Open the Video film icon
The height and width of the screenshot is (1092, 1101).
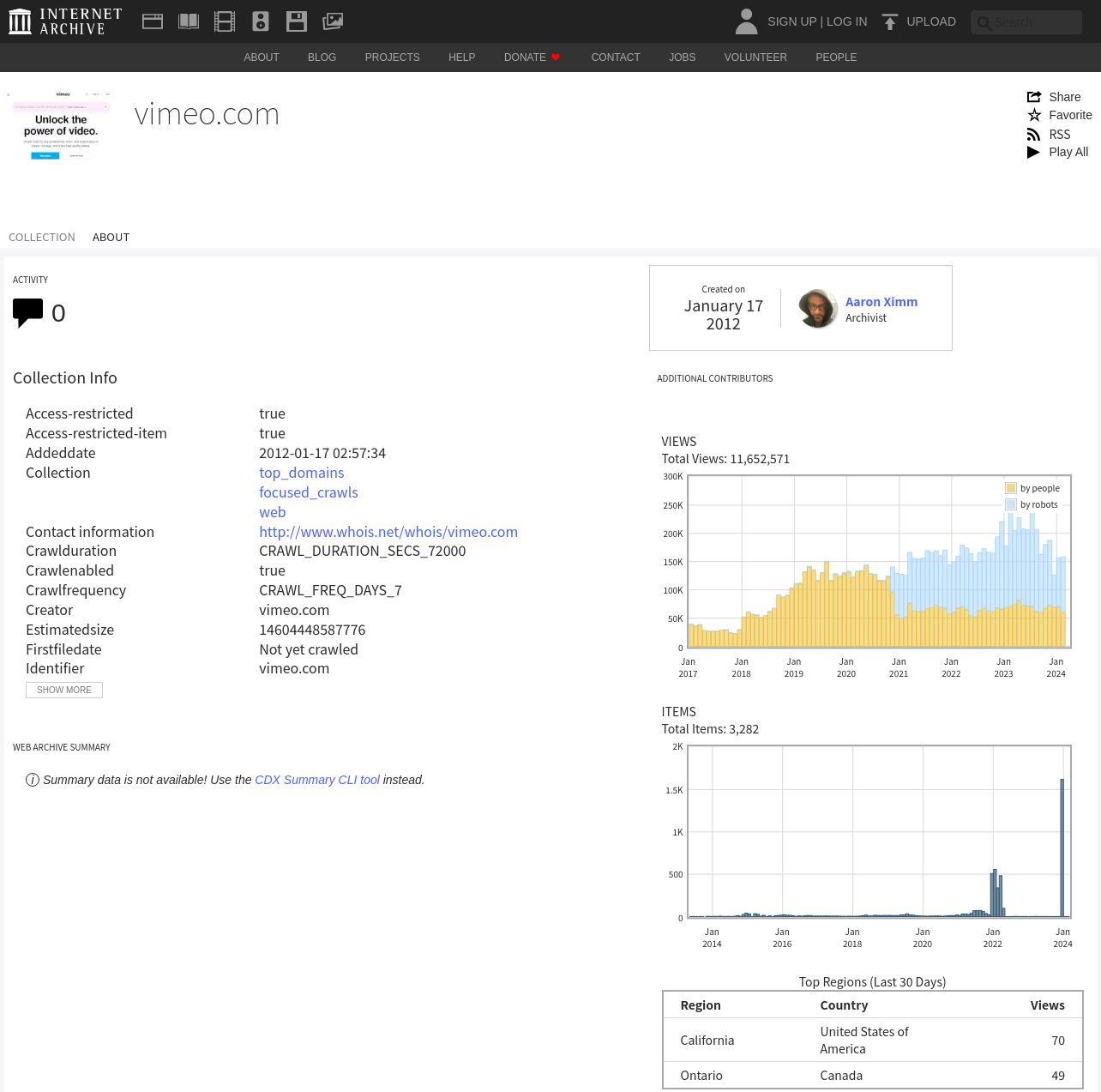[x=225, y=21]
